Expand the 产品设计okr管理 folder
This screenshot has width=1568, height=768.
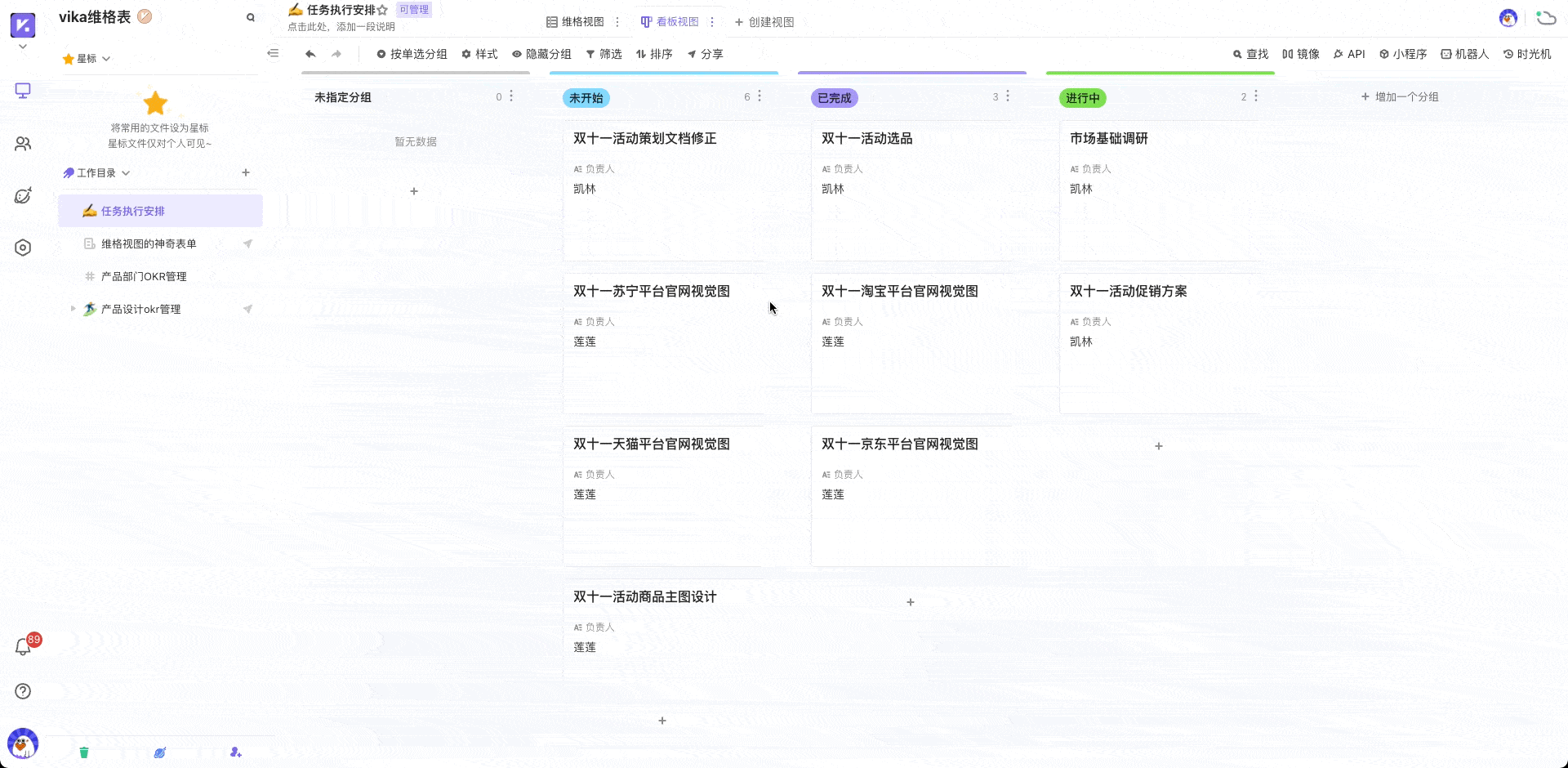(x=73, y=309)
